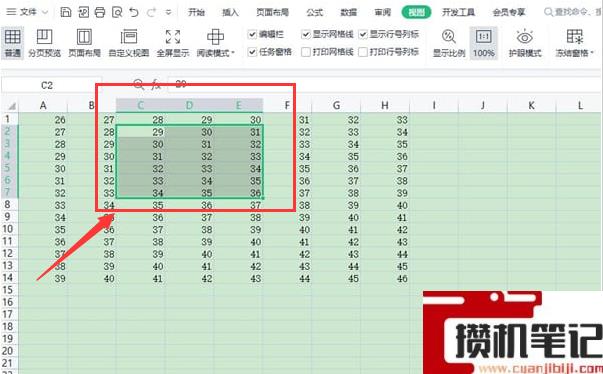Turn on 阅读模式 reading mode icon

[x=215, y=37]
